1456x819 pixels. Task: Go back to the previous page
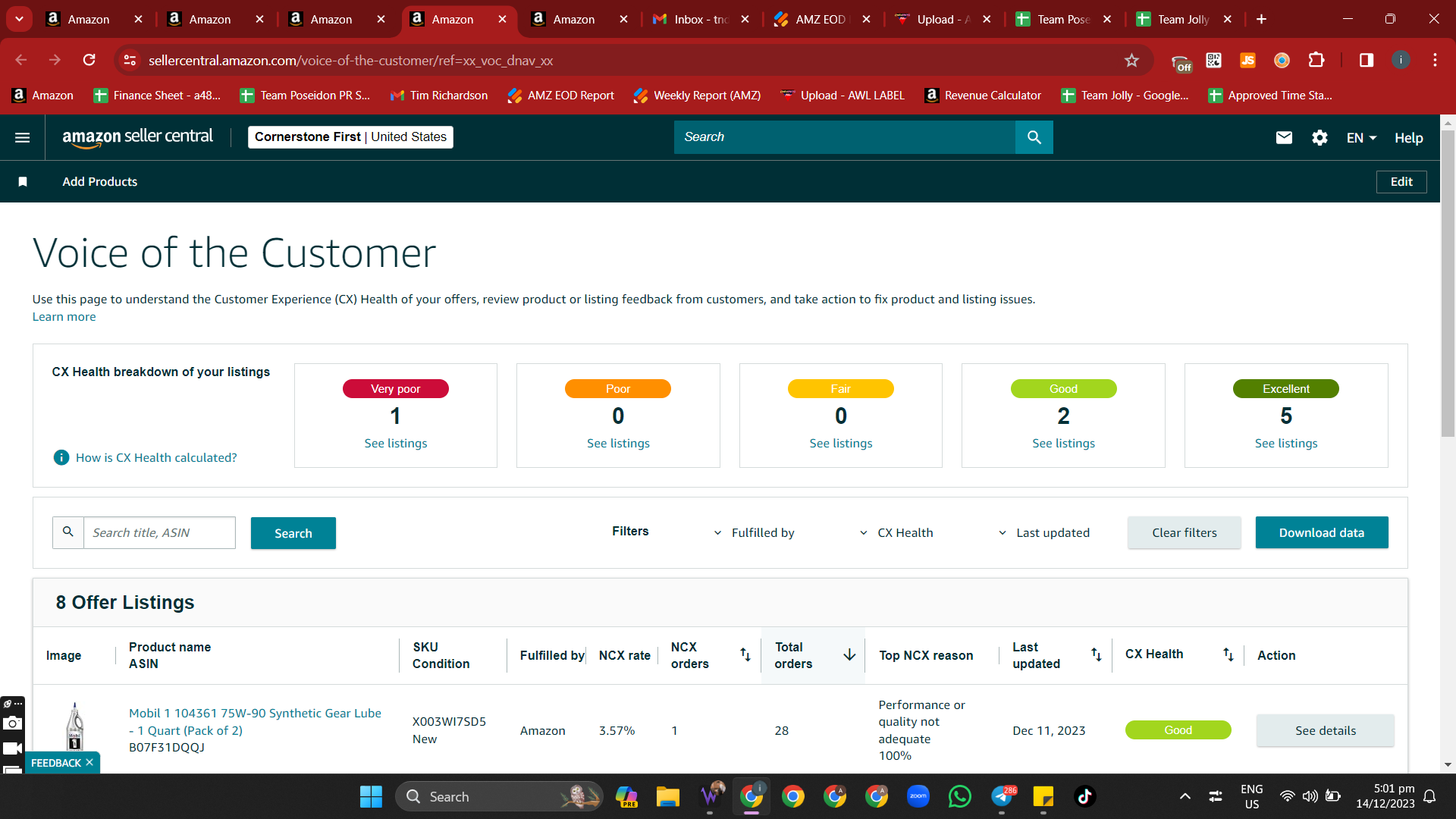coord(21,60)
